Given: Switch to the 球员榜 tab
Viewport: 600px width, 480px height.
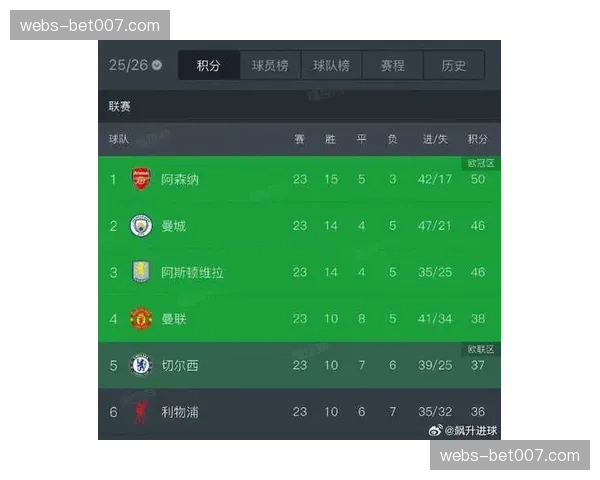Looking at the screenshot, I should click(270, 66).
